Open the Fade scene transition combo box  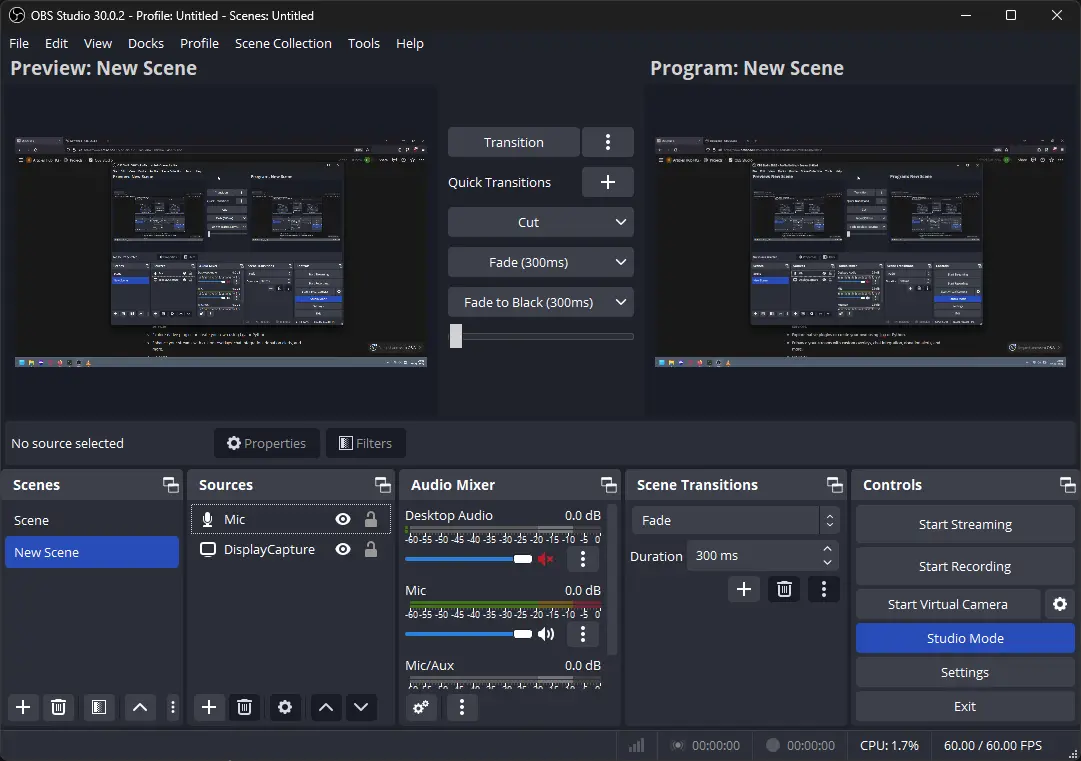736,520
